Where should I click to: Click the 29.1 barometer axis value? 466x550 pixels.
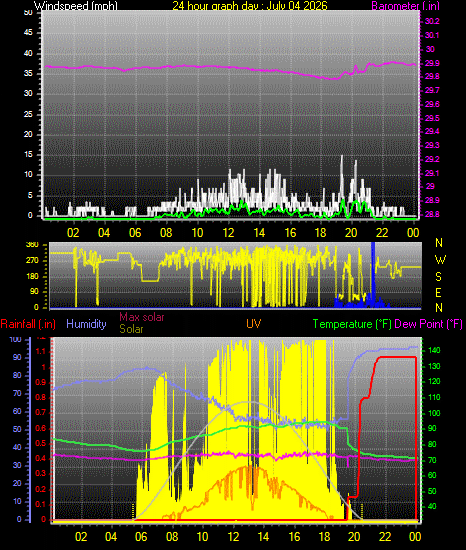click(x=432, y=174)
